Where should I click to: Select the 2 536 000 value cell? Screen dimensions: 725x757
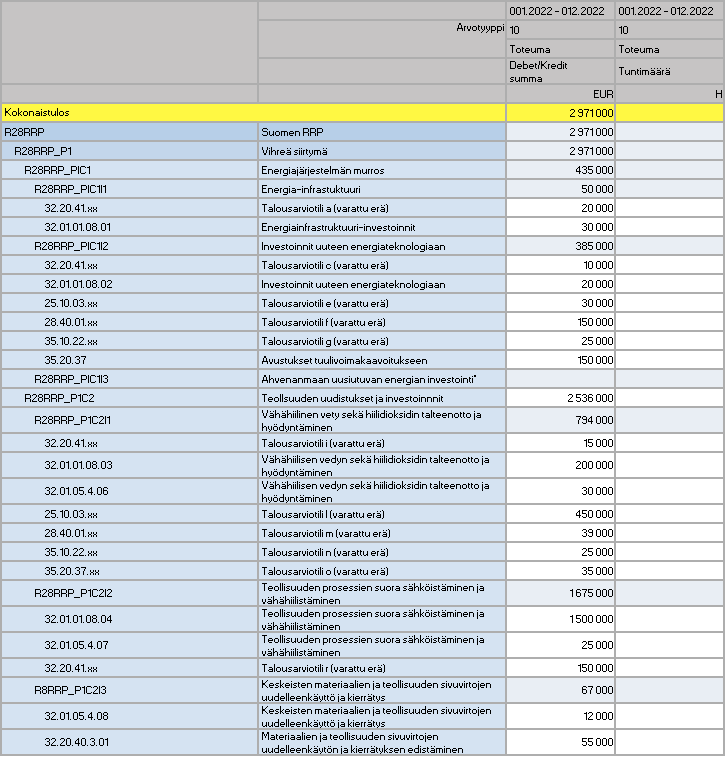pyautogui.click(x=561, y=398)
